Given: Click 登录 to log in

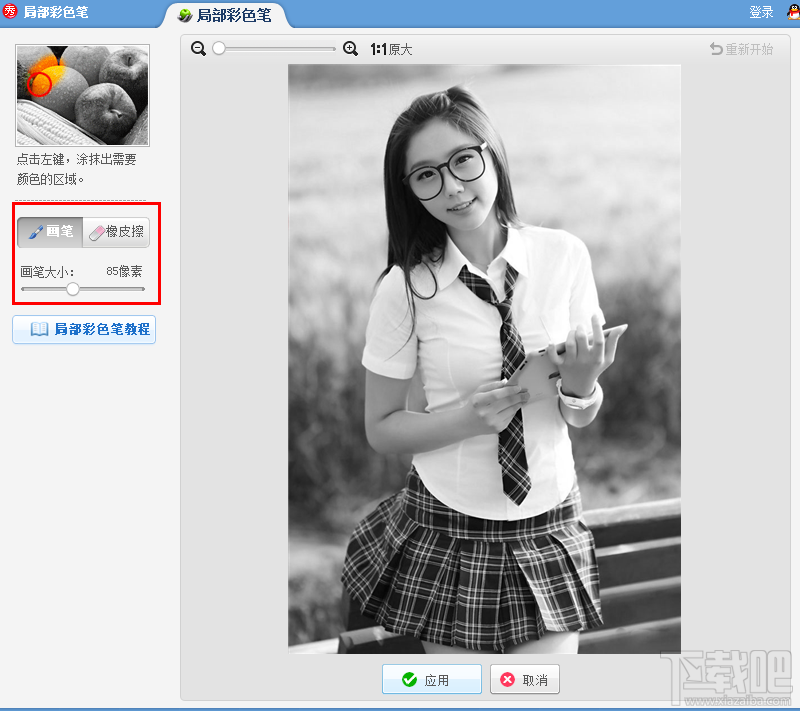Looking at the screenshot, I should [760, 11].
